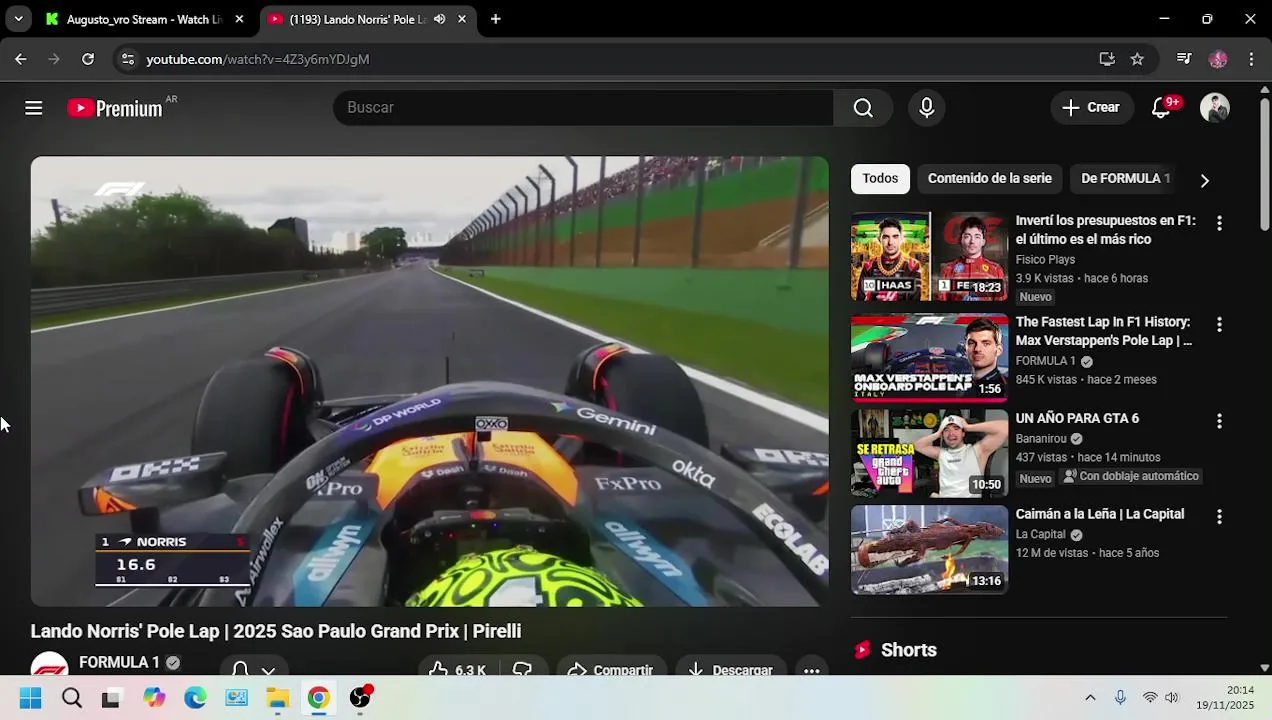Open more actions three-dot button under video
Image resolution: width=1272 pixels, height=720 pixels.
click(812, 667)
